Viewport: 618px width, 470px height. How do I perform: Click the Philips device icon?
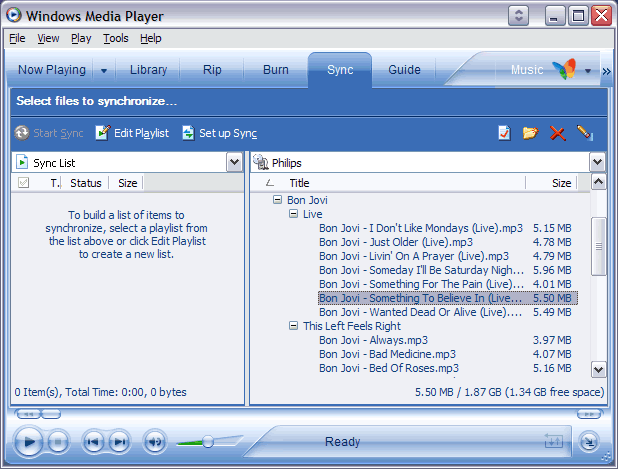point(261,162)
